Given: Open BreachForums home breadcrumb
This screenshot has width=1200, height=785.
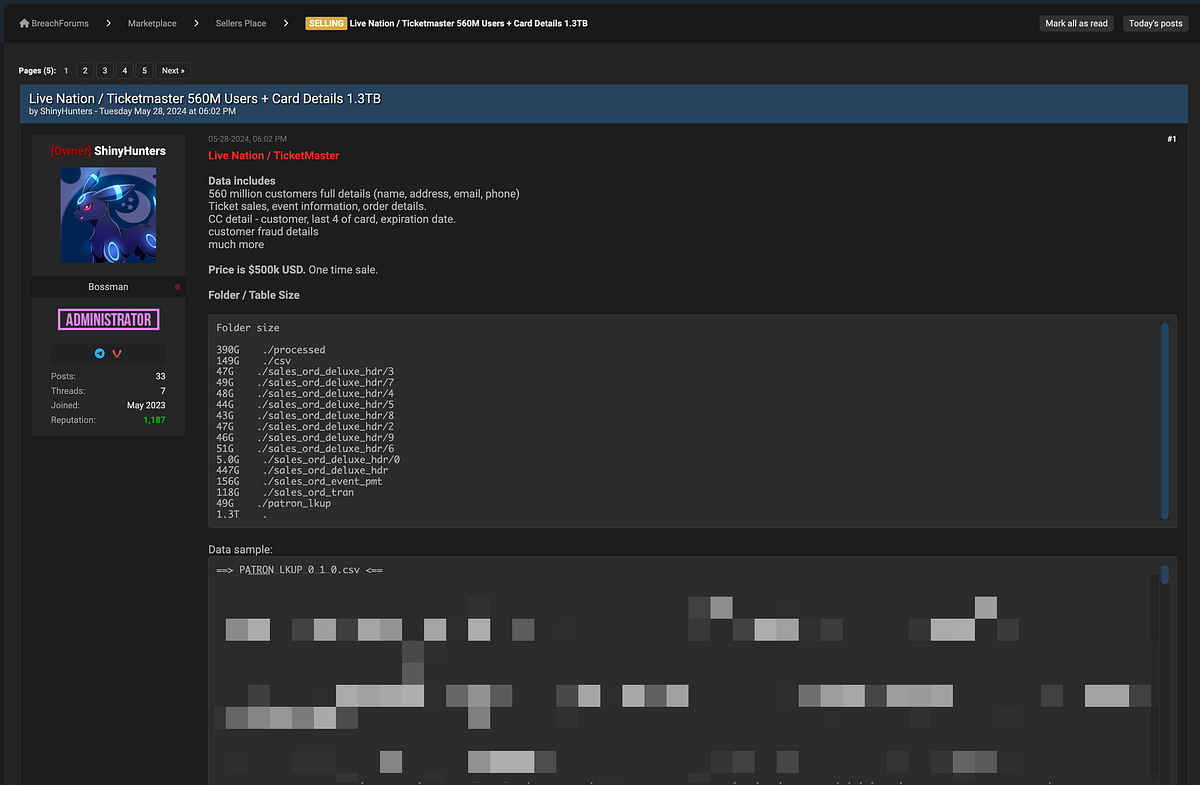Looking at the screenshot, I should pos(60,23).
